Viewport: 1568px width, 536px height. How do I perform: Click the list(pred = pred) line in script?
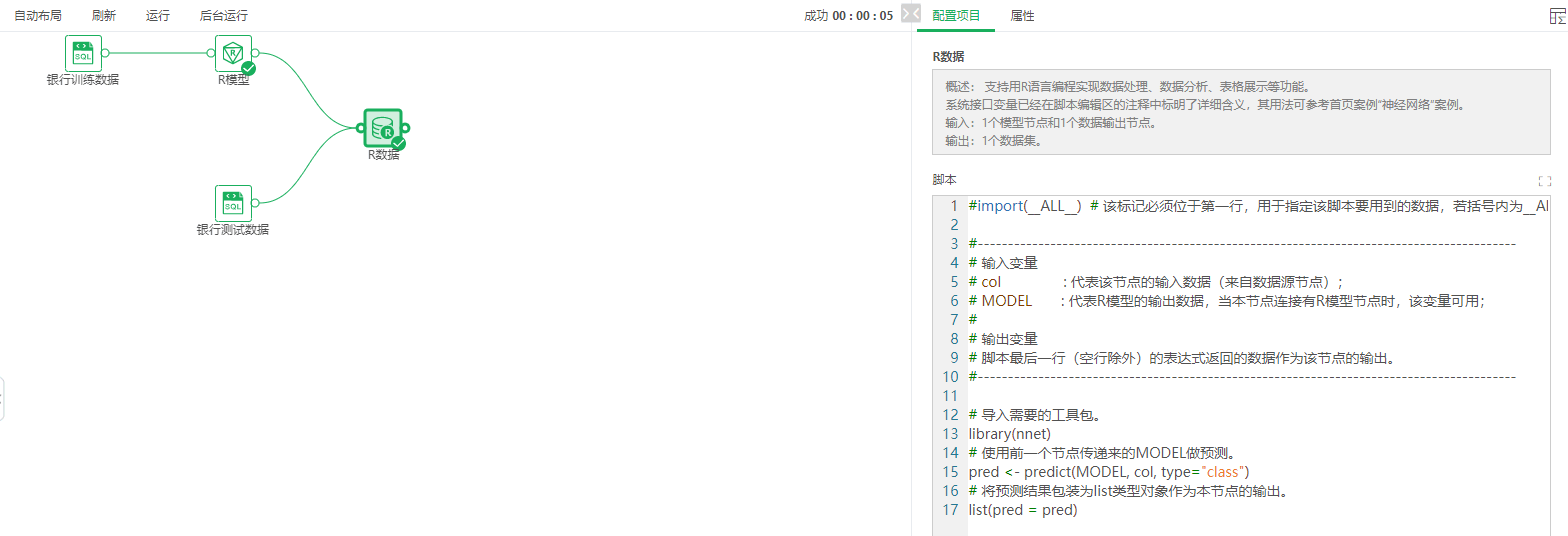pyautogui.click(x=1022, y=510)
